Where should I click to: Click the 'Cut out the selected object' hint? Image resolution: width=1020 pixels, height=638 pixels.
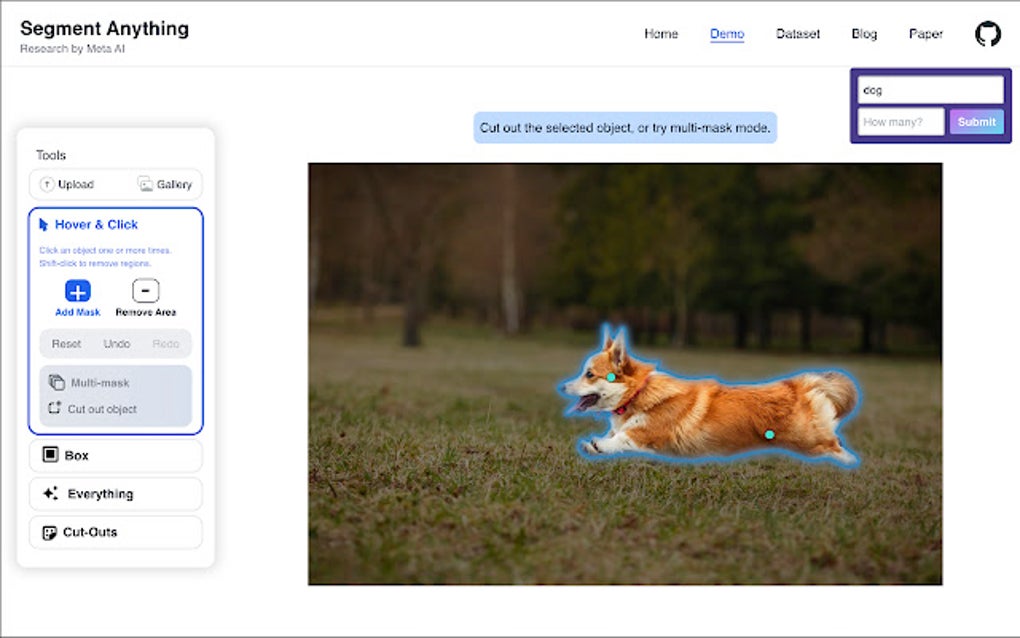[624, 127]
